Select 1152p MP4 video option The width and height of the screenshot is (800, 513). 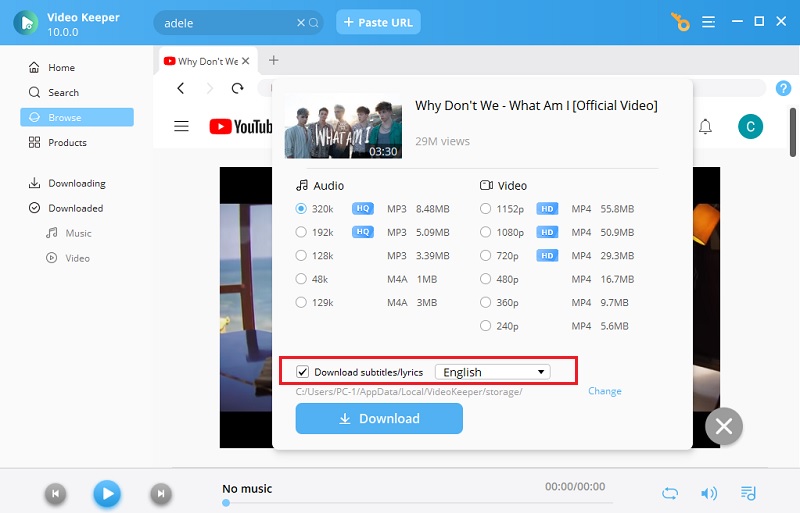pos(485,208)
